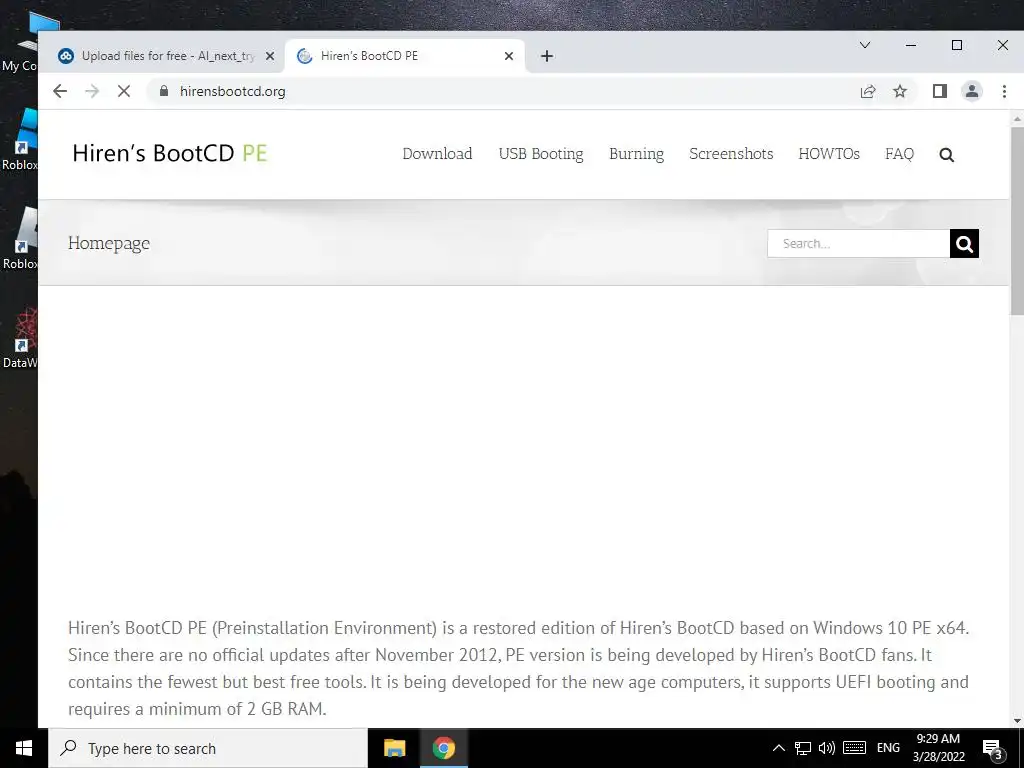
Task: Open the Chrome three-dot menu
Action: click(1004, 91)
